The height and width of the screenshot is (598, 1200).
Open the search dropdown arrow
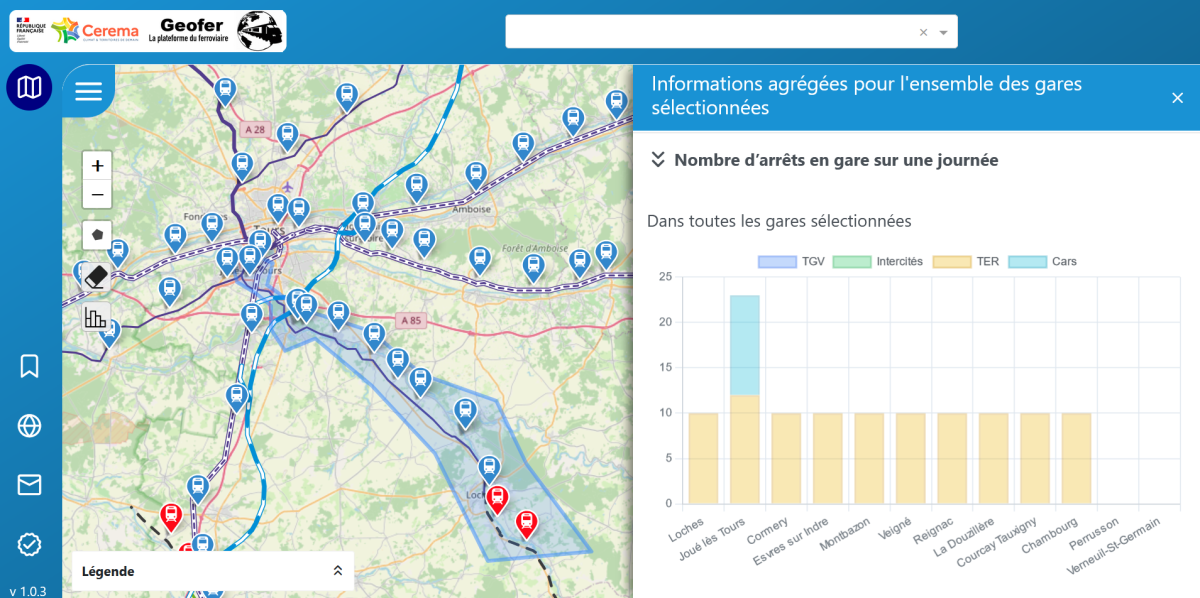(943, 32)
